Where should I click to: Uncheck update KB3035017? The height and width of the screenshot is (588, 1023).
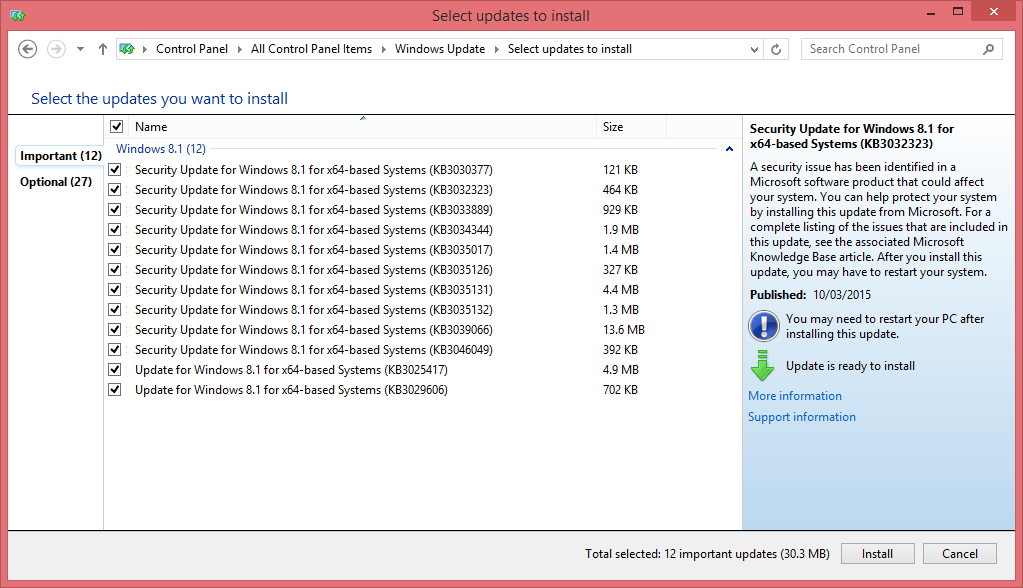[x=115, y=250]
